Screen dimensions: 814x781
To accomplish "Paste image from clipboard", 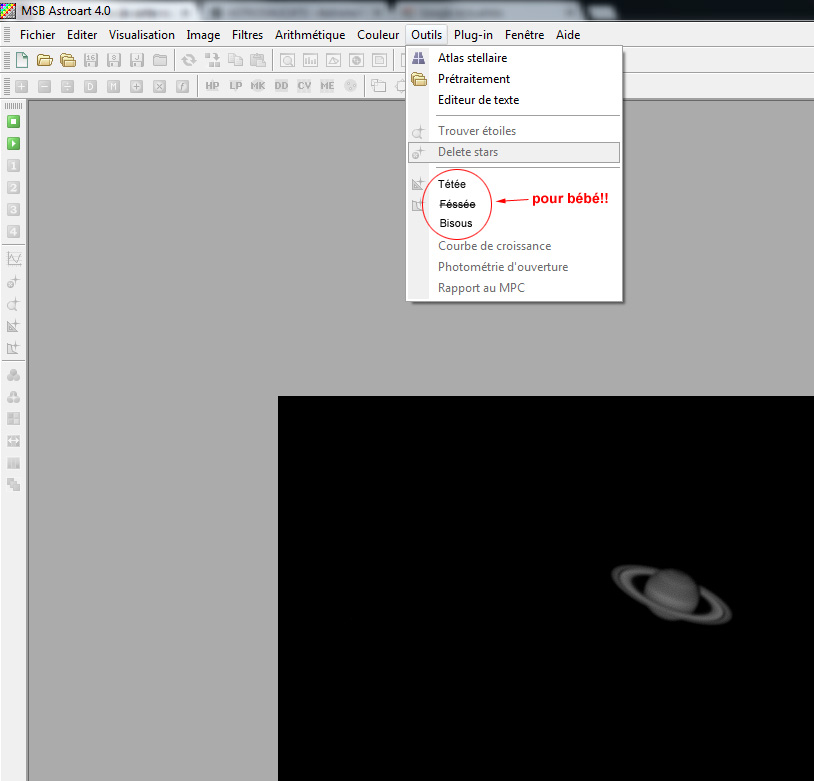I will click(x=258, y=60).
